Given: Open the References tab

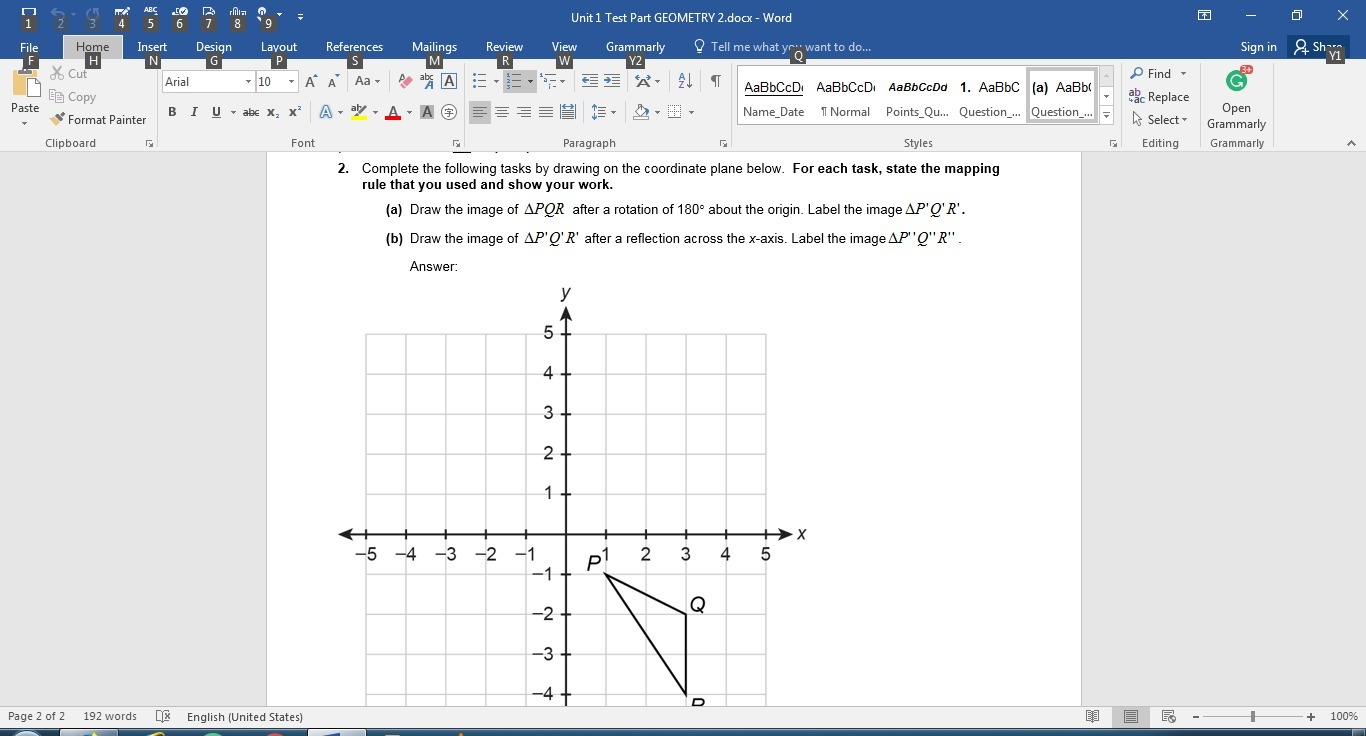Looking at the screenshot, I should pos(354,47).
